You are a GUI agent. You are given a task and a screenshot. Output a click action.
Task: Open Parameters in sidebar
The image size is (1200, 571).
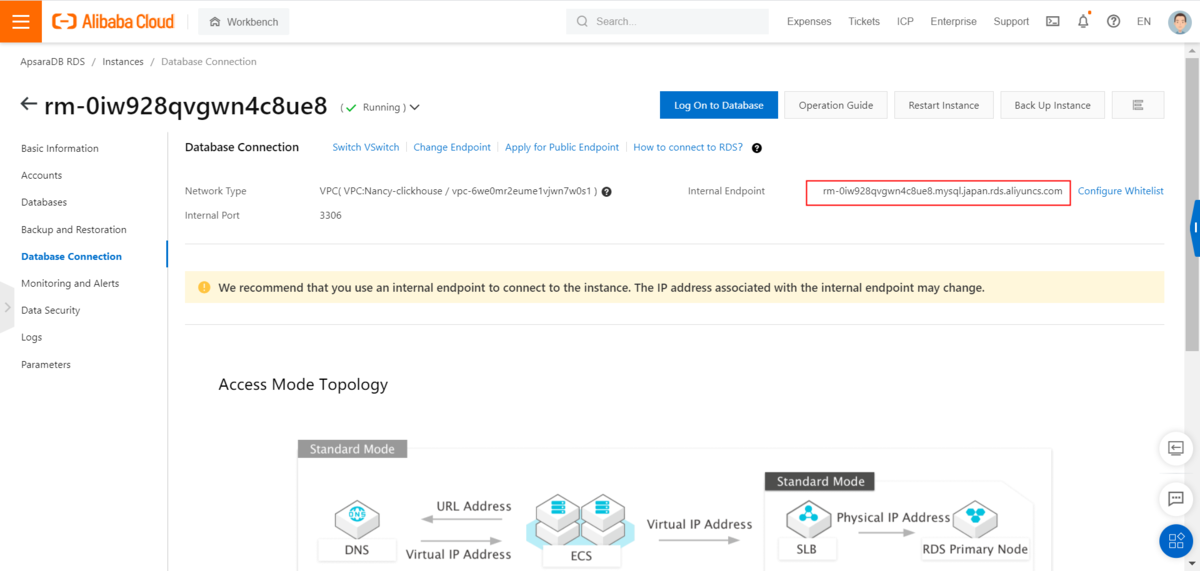click(46, 364)
